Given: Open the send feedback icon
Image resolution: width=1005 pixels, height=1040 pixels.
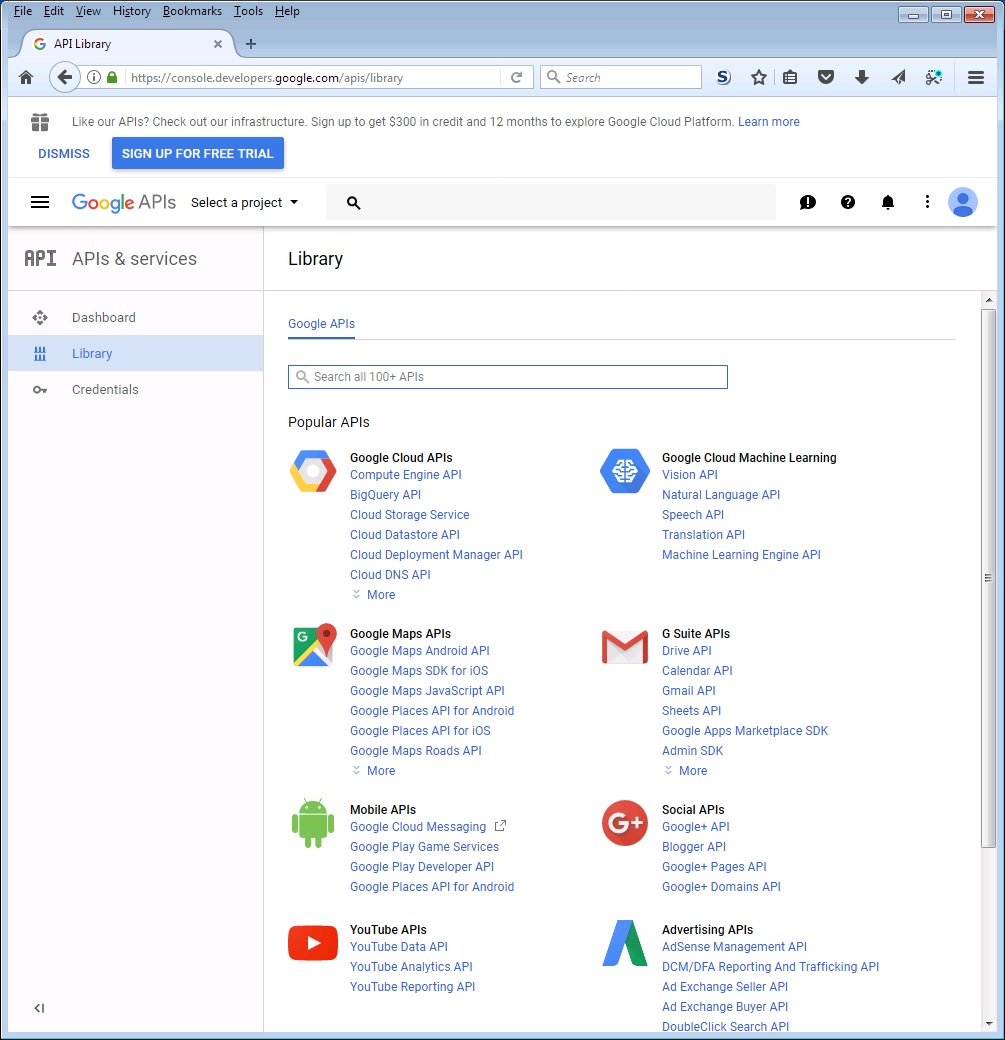Looking at the screenshot, I should [807, 202].
